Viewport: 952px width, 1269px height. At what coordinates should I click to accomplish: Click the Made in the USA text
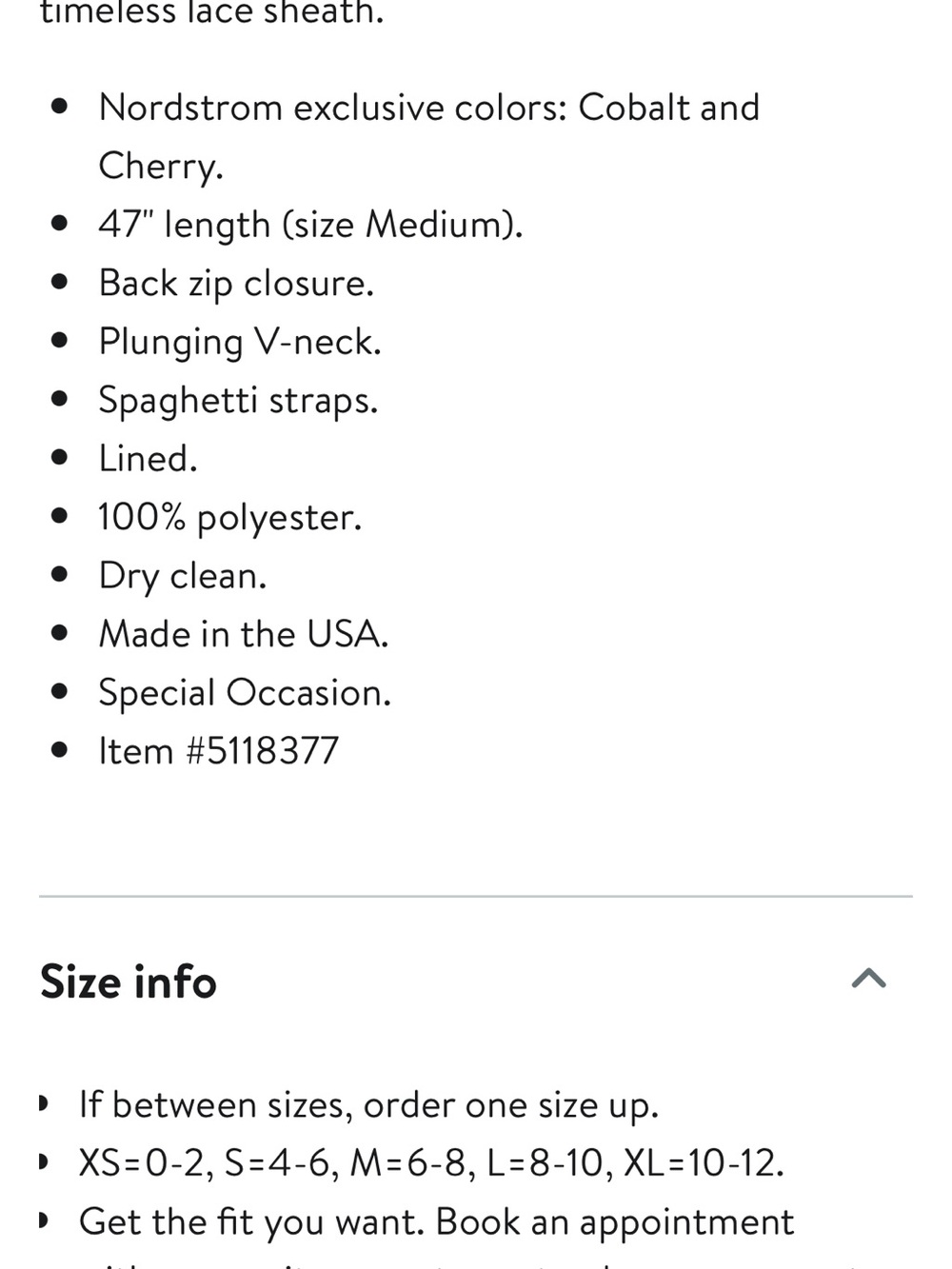click(244, 634)
